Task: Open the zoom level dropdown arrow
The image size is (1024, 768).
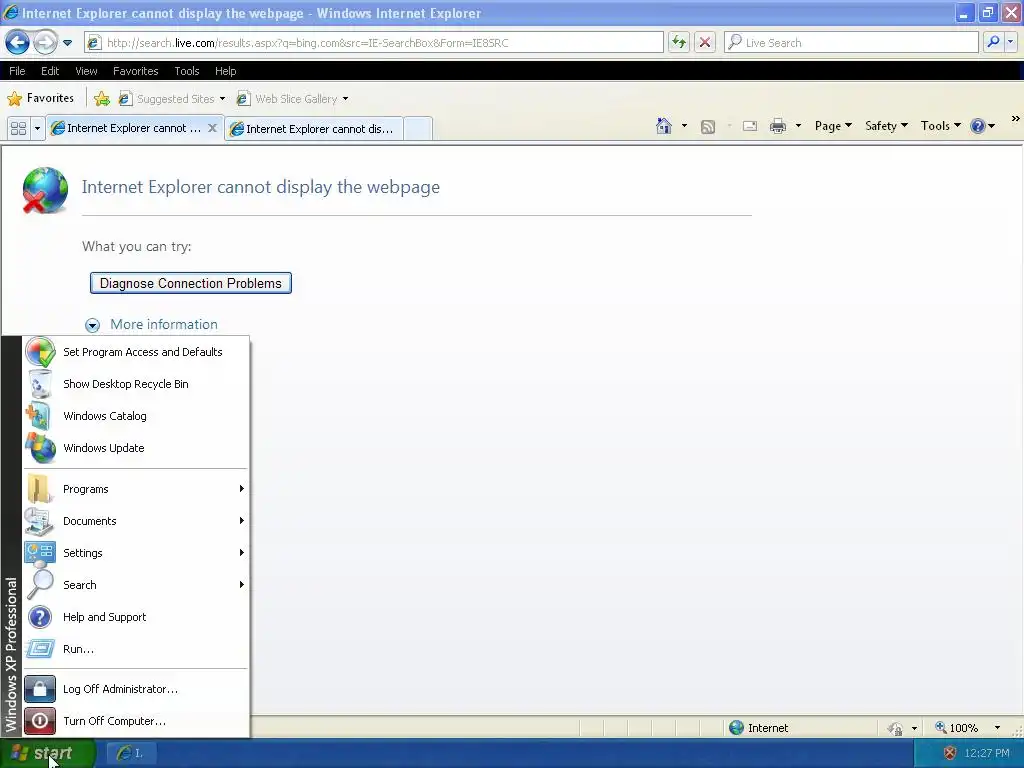Action: [x=997, y=728]
